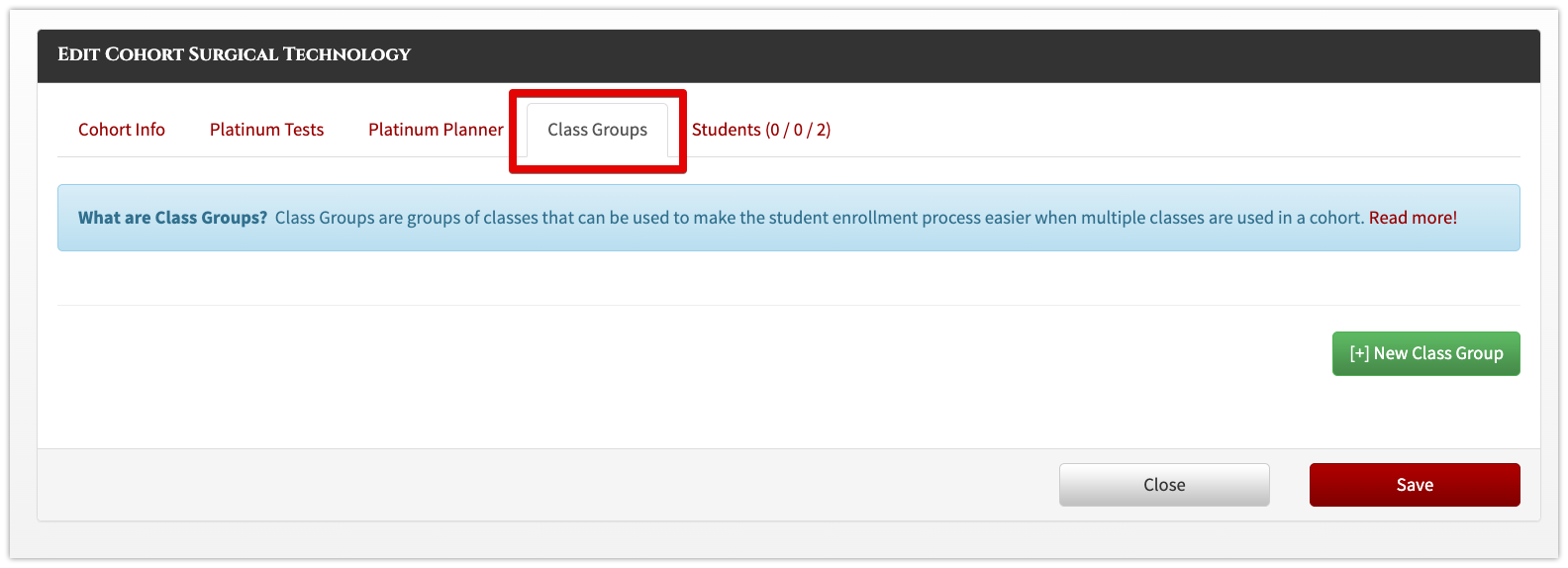1568x568 pixels.
Task: Click the 'What are Class Groups?' heading
Action: pyautogui.click(x=172, y=218)
